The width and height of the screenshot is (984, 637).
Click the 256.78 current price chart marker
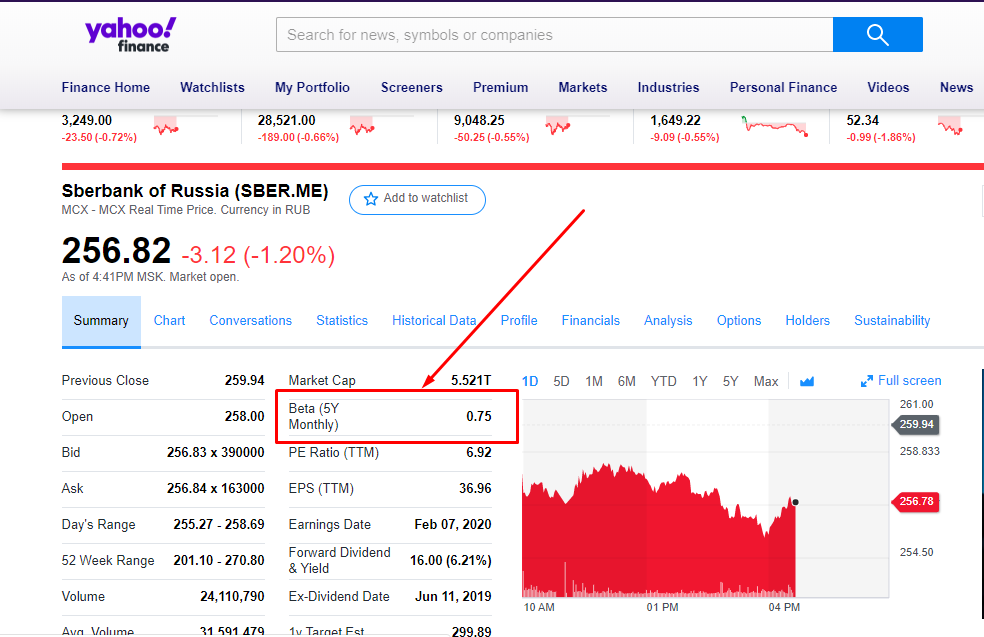coord(916,501)
